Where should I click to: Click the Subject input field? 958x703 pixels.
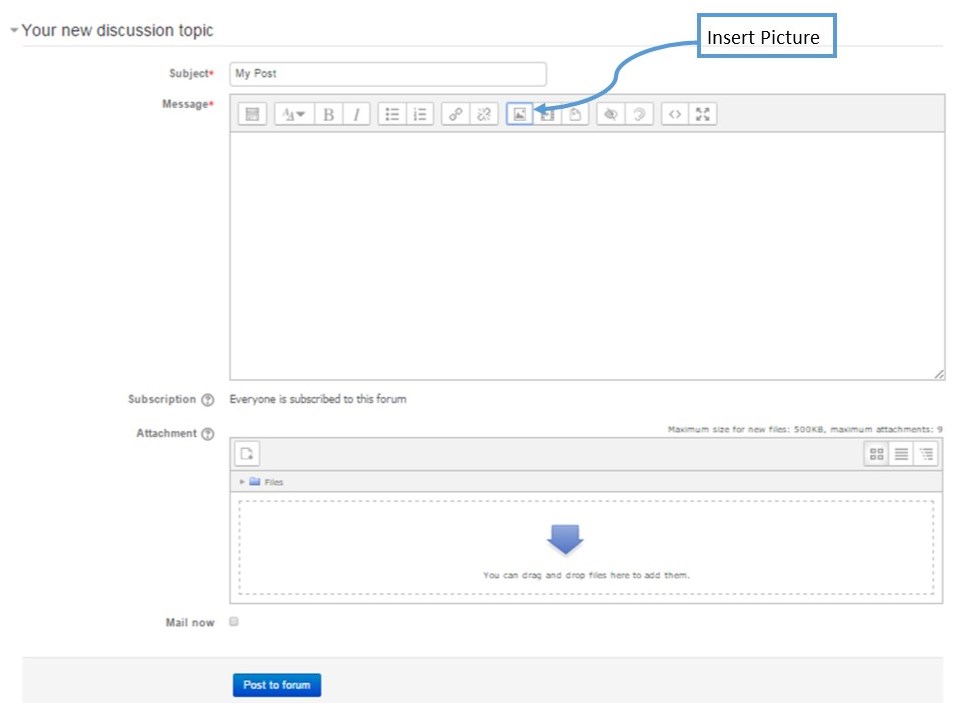pos(388,74)
